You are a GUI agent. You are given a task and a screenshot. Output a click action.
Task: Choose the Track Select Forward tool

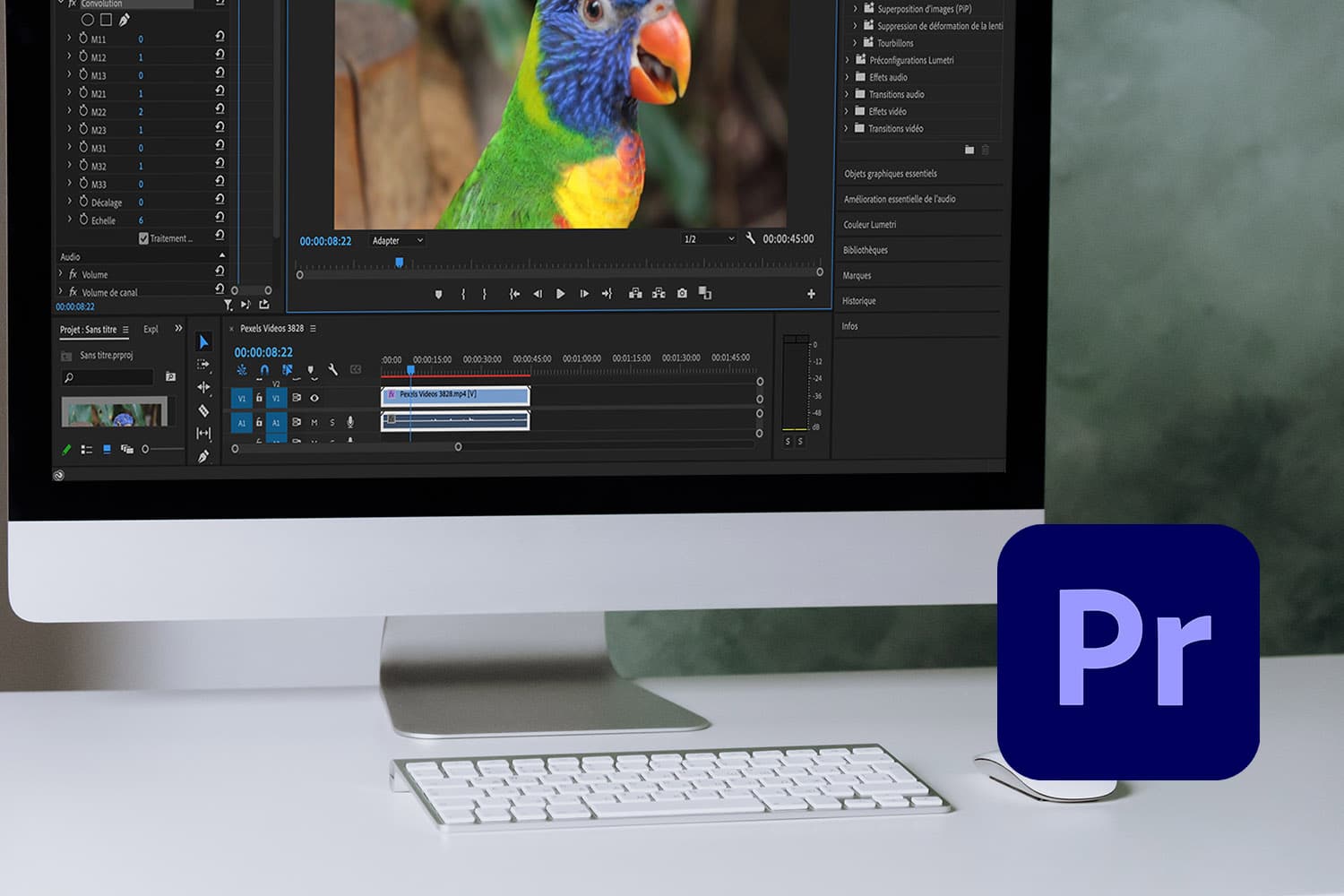point(203,365)
